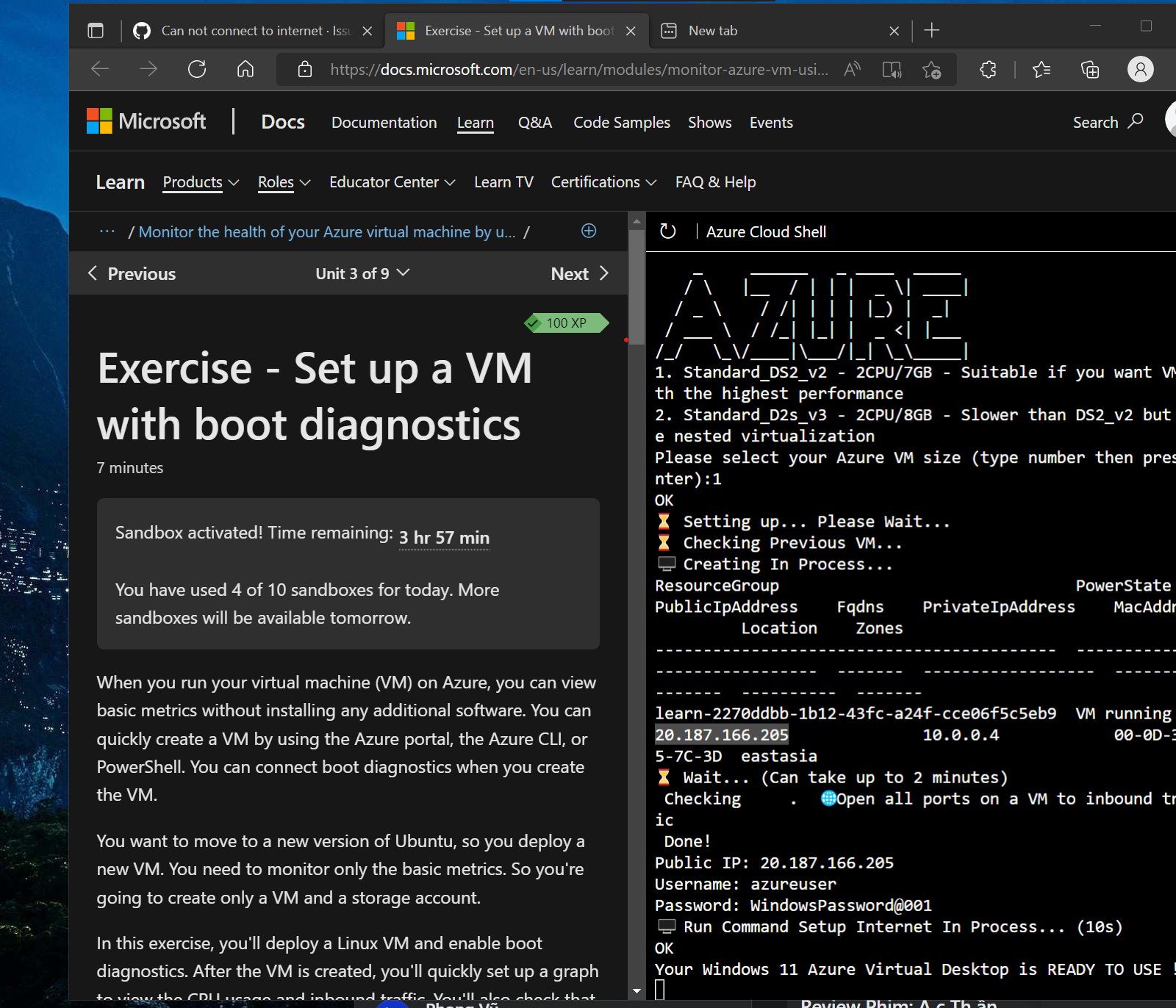This screenshot has height=1008, width=1176.
Task: Open Immersive Reader icon
Action: point(892,69)
